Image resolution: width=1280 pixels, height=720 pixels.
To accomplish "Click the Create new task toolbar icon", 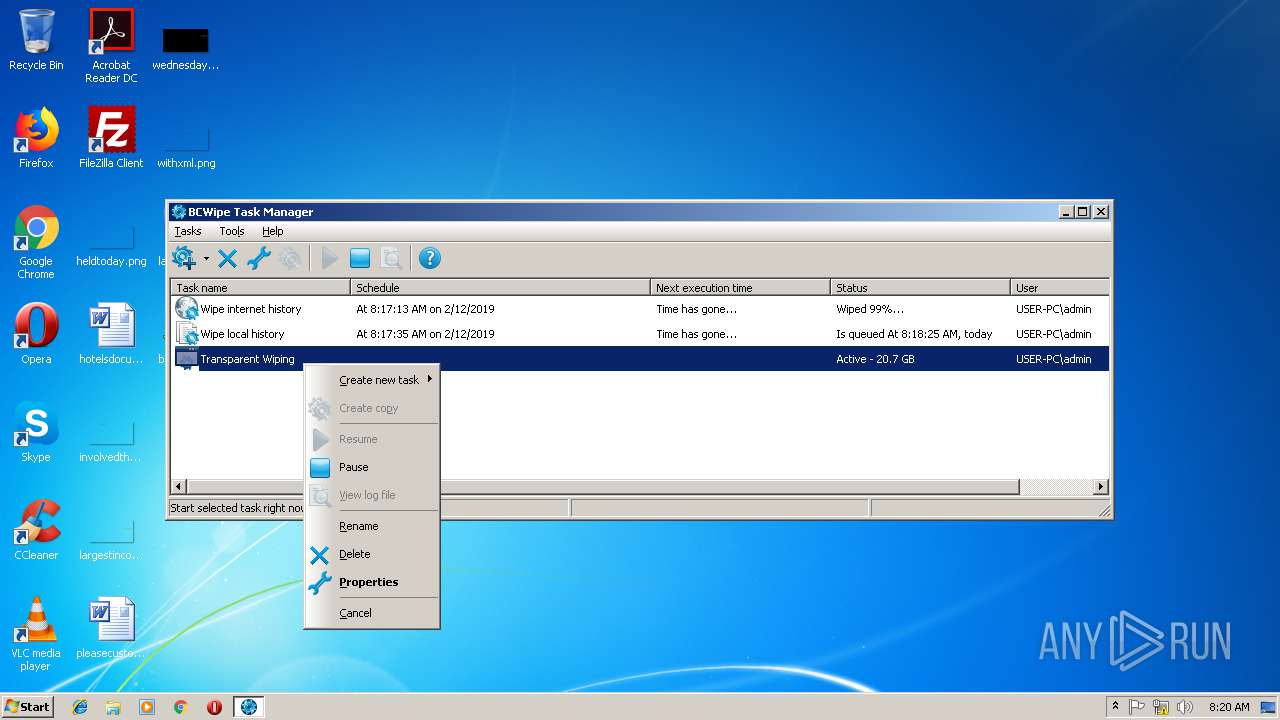I will click(x=184, y=258).
